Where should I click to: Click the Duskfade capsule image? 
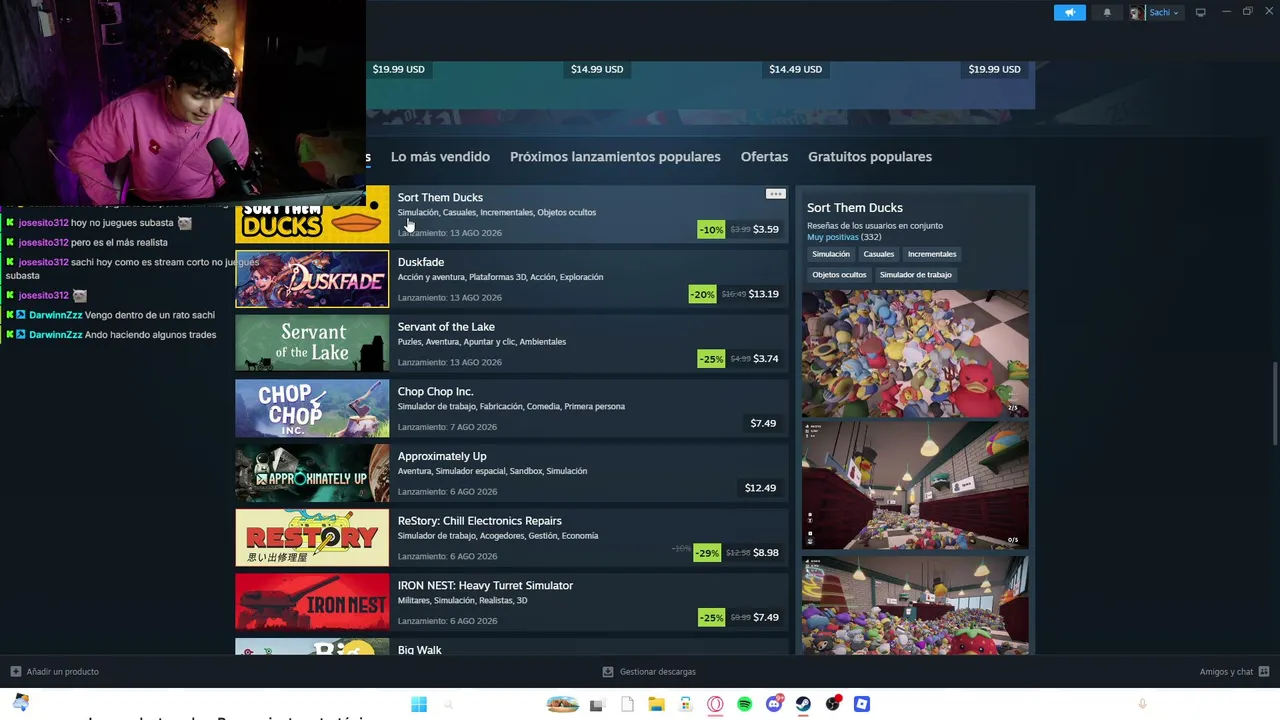(312, 279)
